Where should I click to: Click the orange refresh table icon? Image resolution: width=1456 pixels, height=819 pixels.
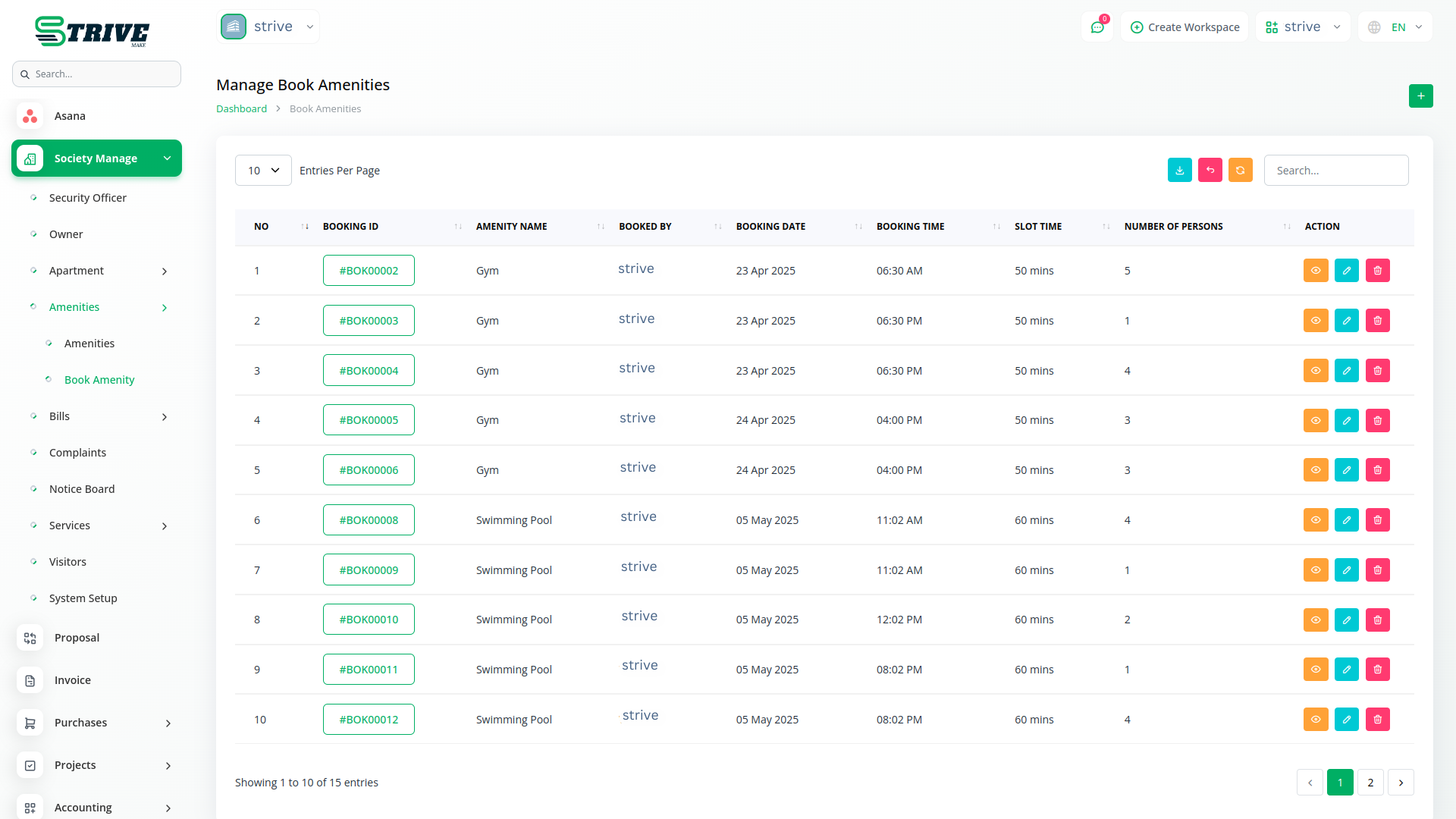[1240, 171]
